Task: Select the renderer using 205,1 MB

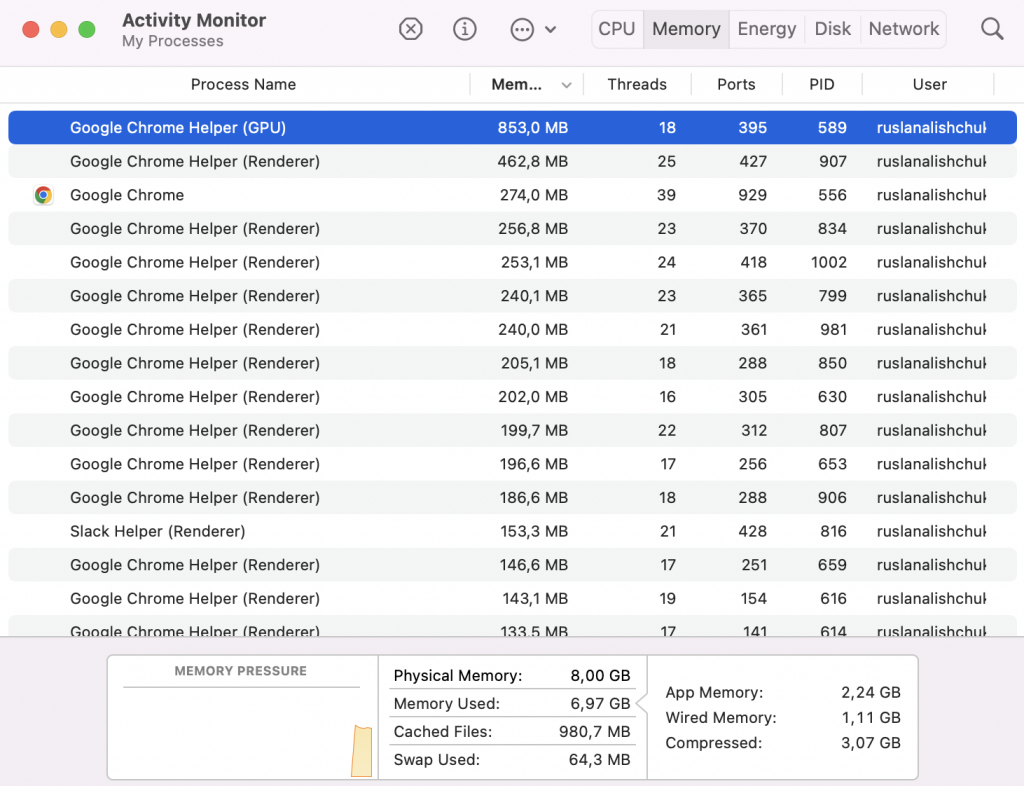Action: [x=512, y=363]
